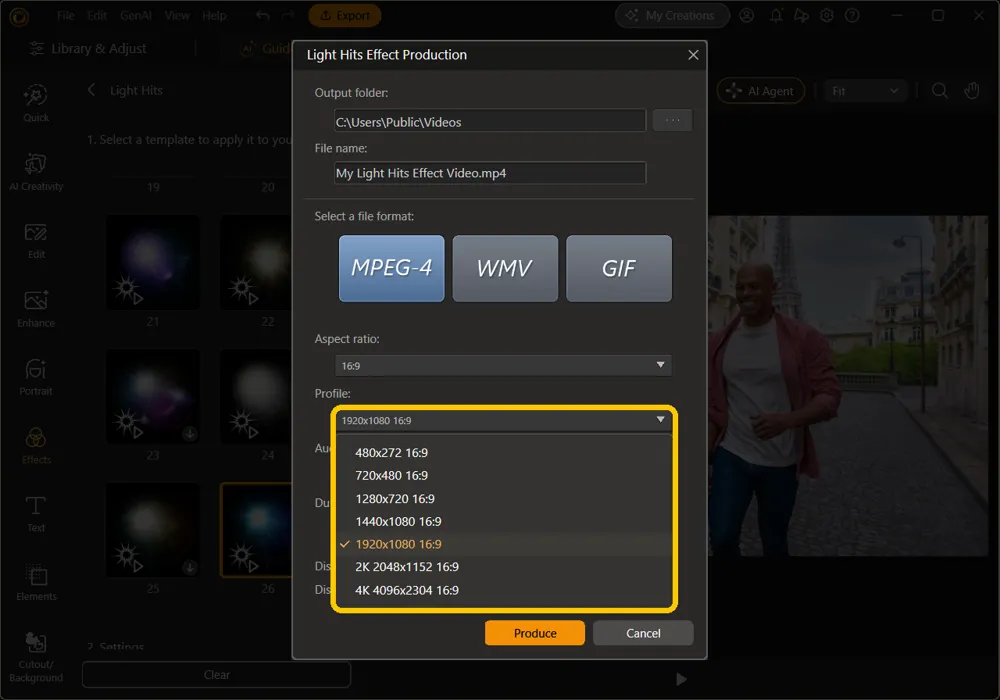Click the play button below preview
1000x700 pixels.
tap(681, 679)
